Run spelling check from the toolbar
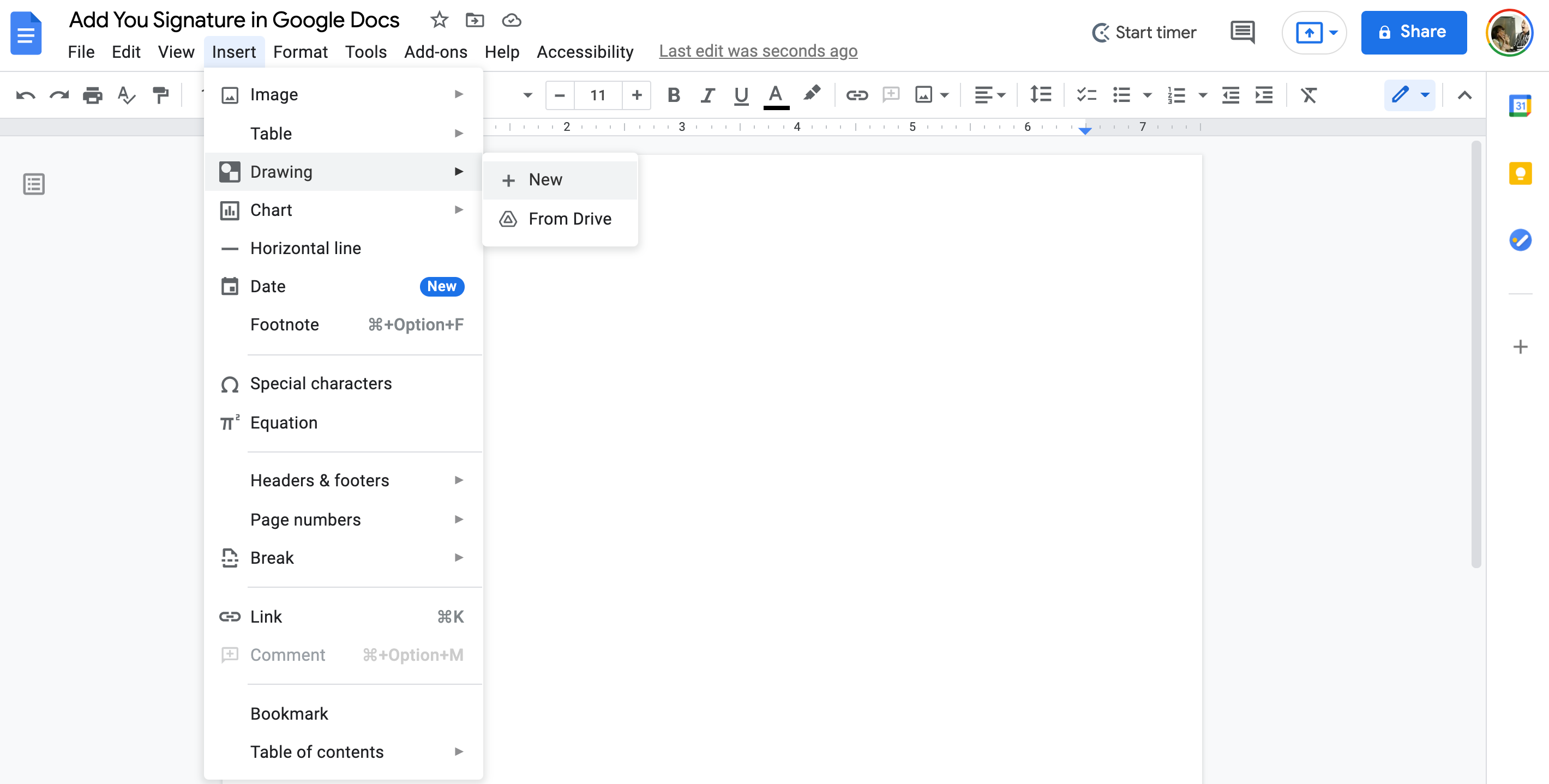The width and height of the screenshot is (1549, 784). pos(125,95)
